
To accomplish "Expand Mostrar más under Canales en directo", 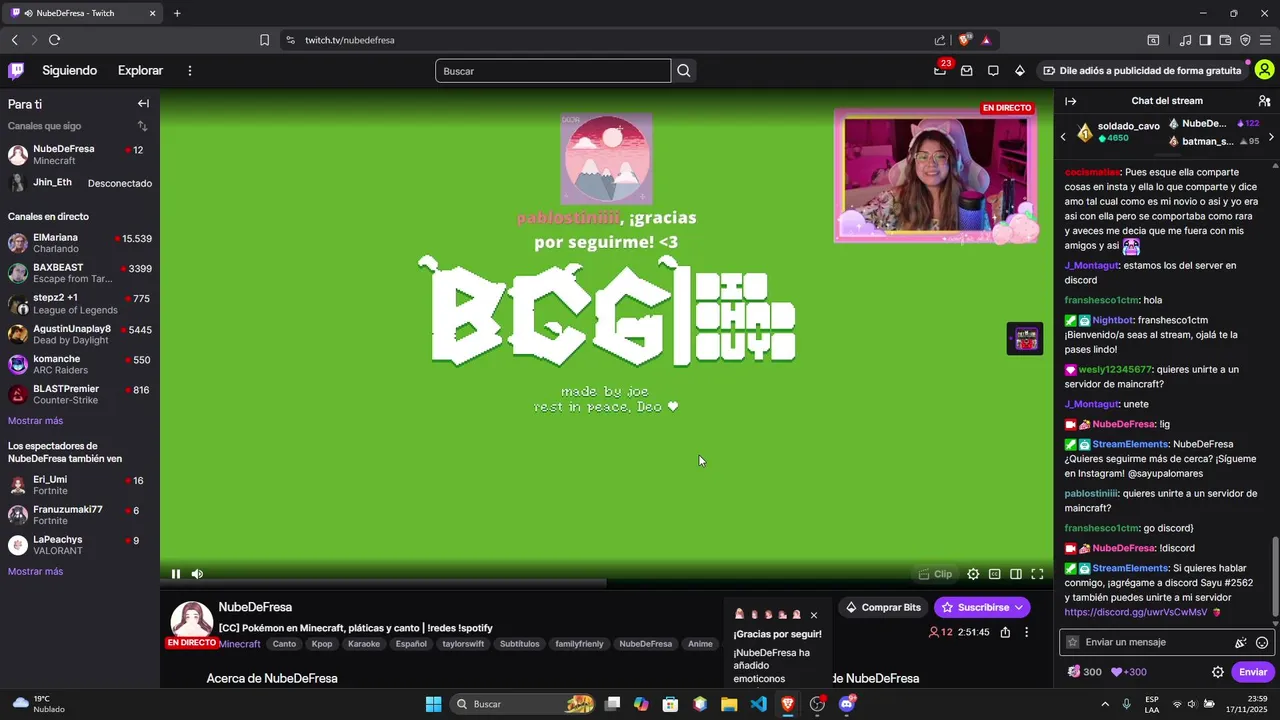I will coord(35,421).
